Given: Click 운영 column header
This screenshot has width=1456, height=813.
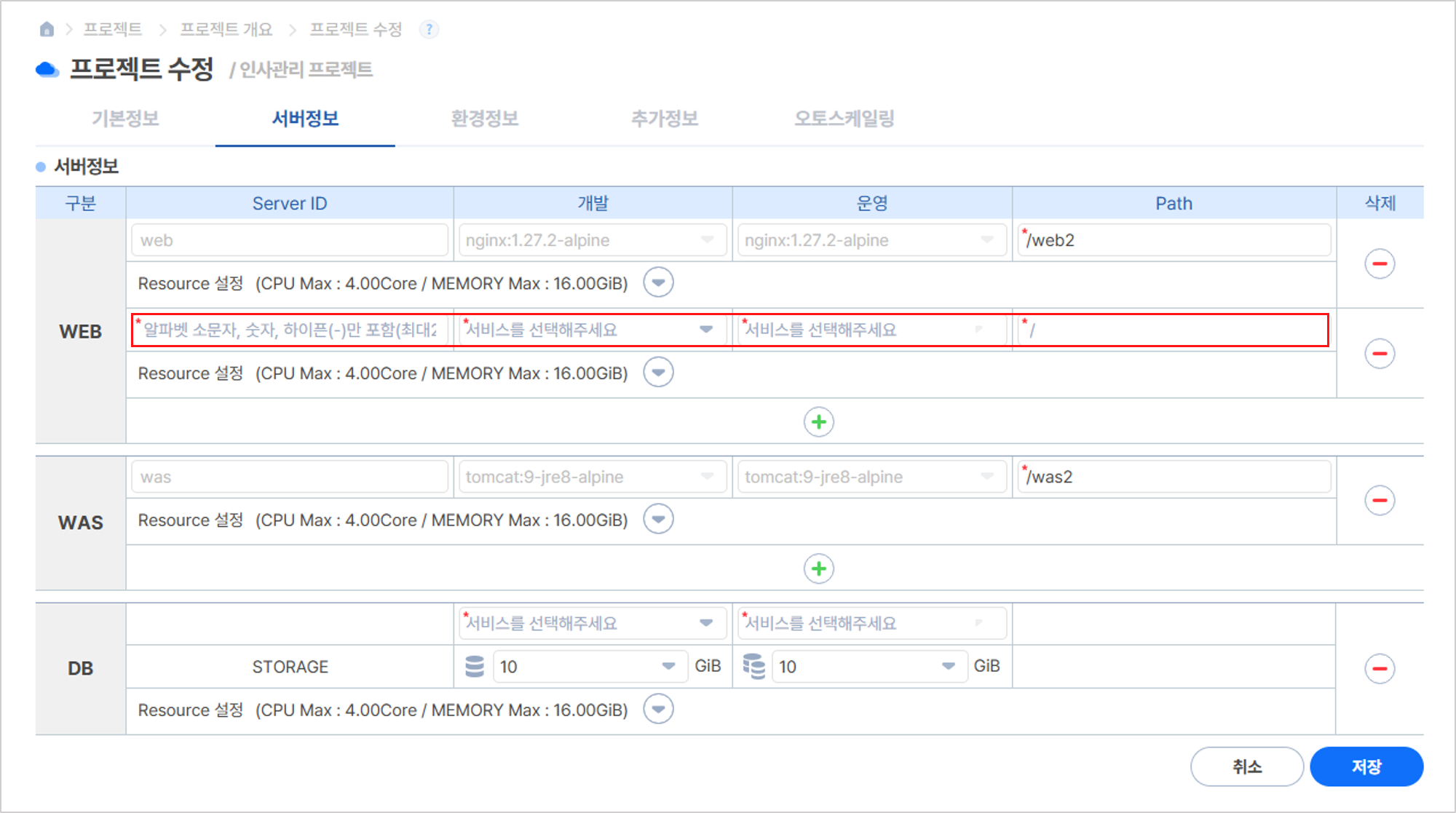Looking at the screenshot, I should click(871, 203).
